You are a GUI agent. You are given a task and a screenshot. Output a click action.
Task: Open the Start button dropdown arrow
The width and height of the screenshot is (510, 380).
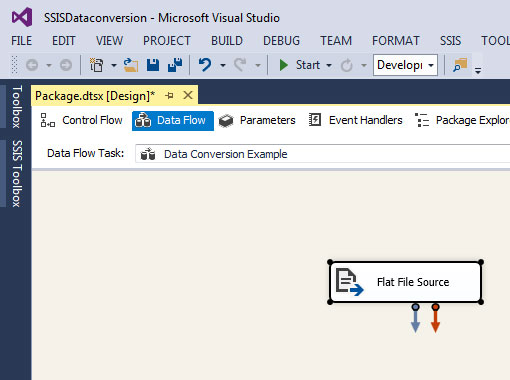pyautogui.click(x=329, y=65)
